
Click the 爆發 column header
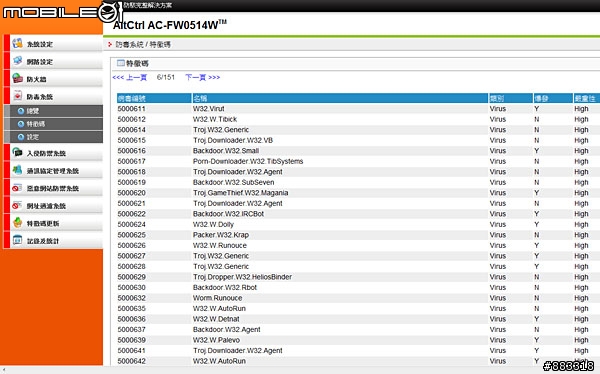point(553,98)
